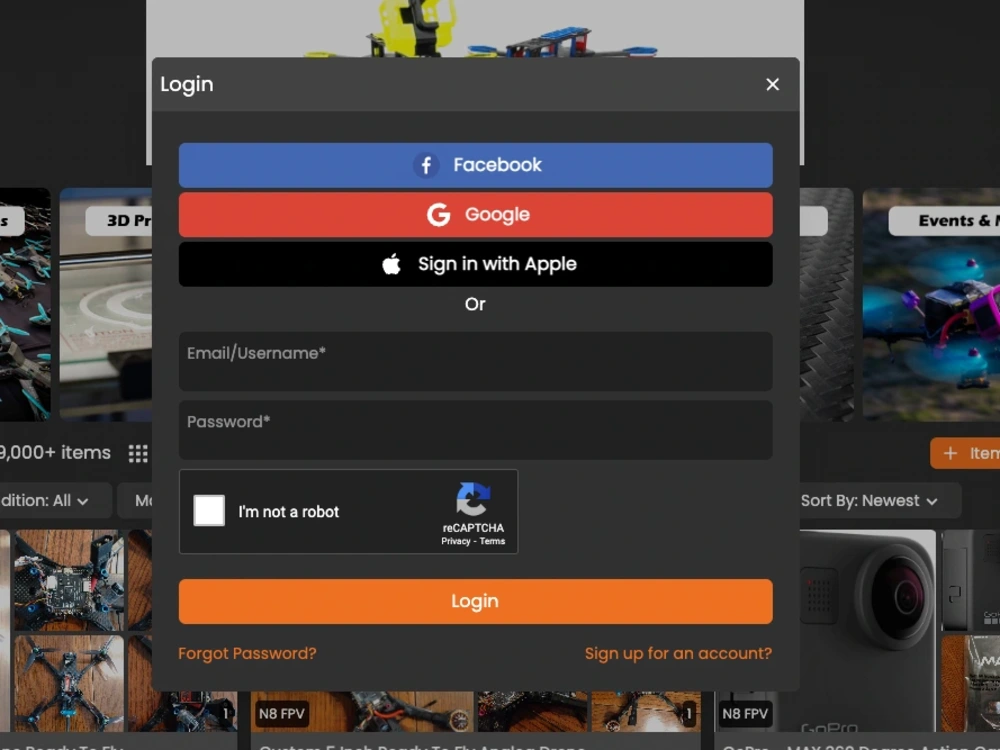Open the Events category thumbnail
Viewport: 1000px width, 750px height.
click(931, 304)
